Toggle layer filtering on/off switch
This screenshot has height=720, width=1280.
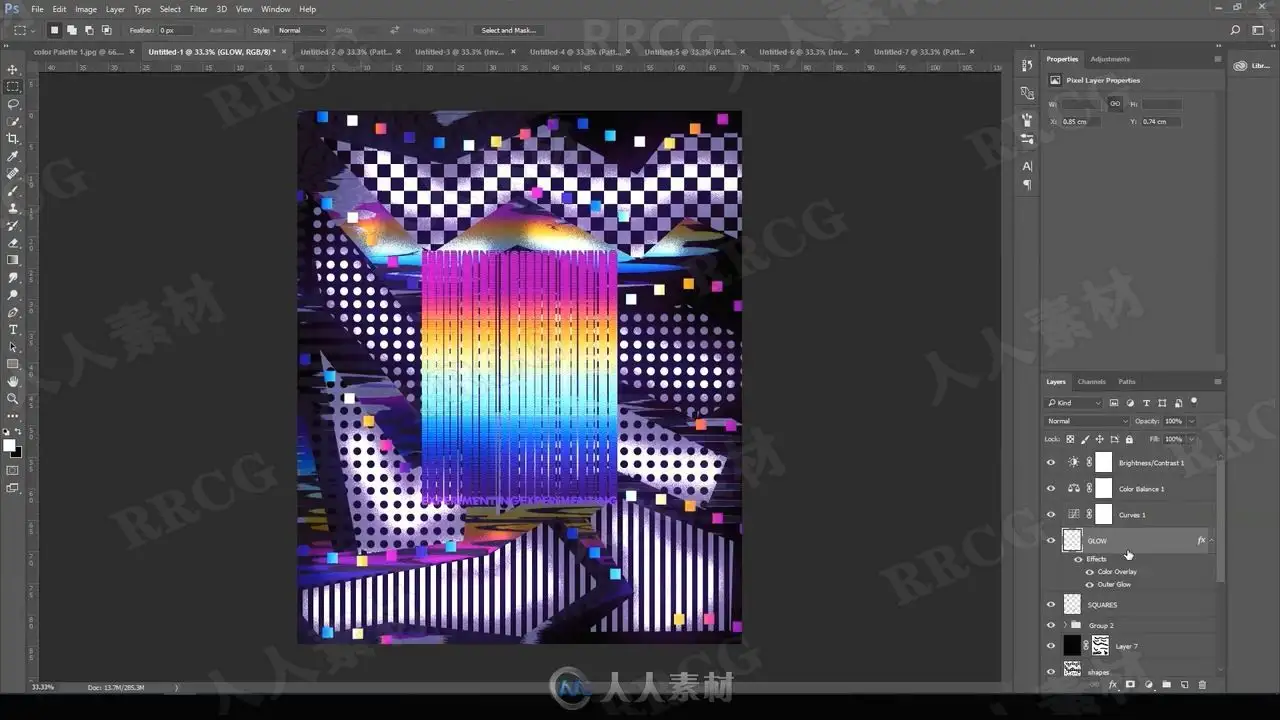pyautogui.click(x=1193, y=402)
